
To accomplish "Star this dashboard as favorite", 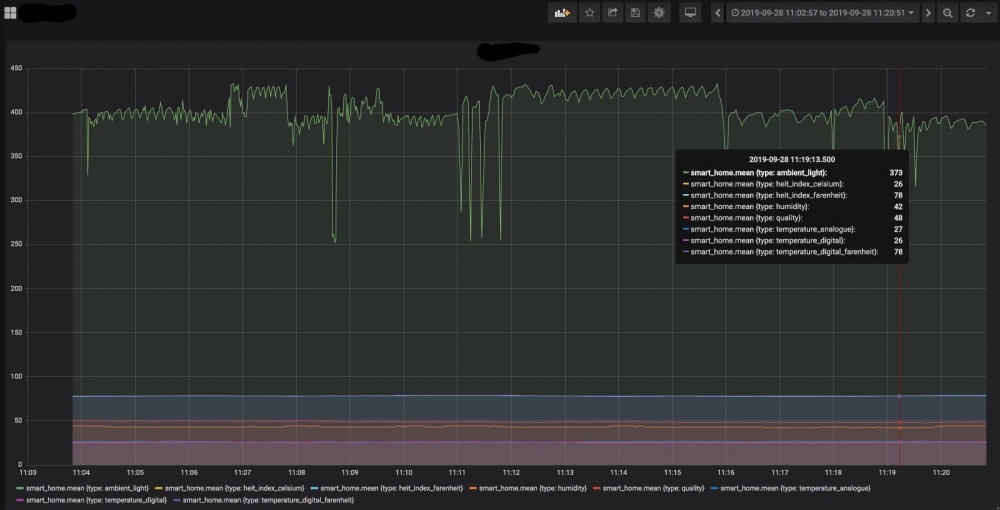I will click(590, 13).
